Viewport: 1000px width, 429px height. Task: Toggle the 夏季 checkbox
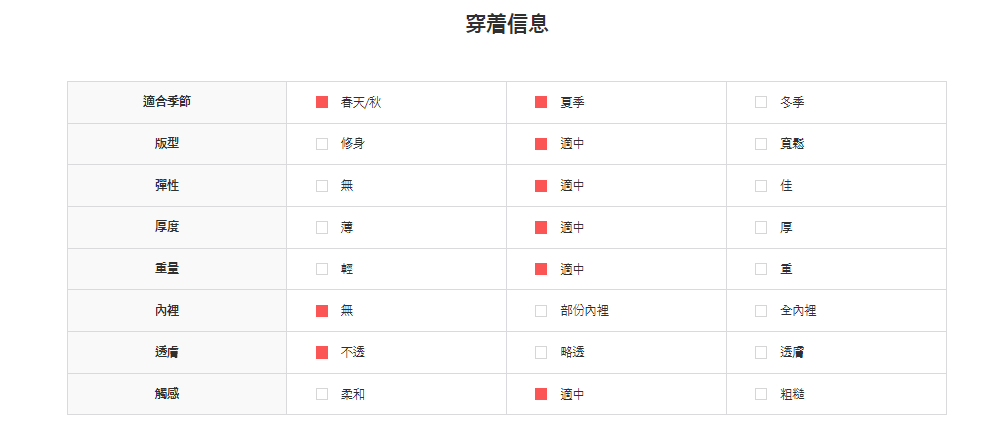click(x=541, y=102)
